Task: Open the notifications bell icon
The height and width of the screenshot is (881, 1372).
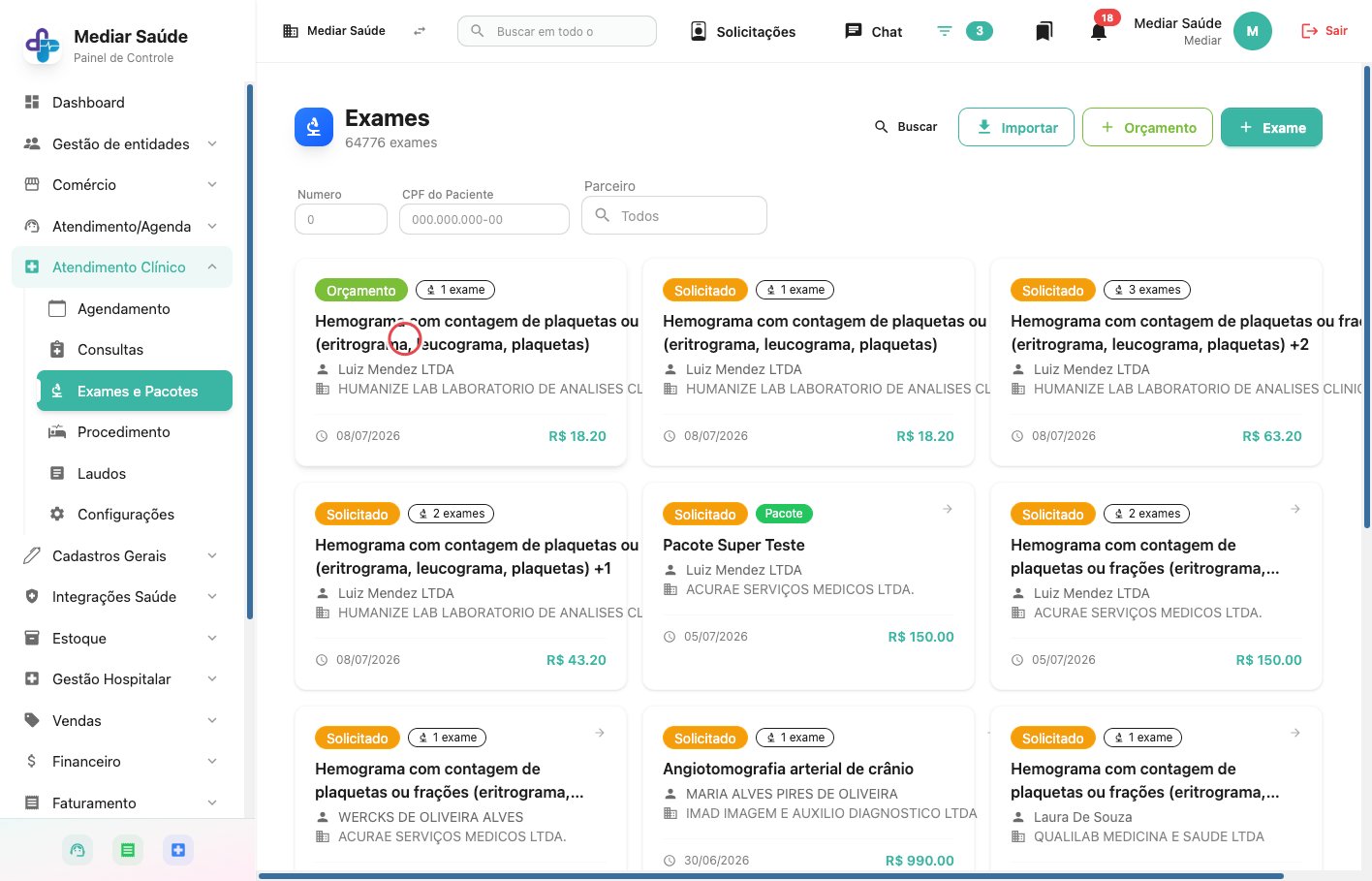Action: pyautogui.click(x=1099, y=31)
